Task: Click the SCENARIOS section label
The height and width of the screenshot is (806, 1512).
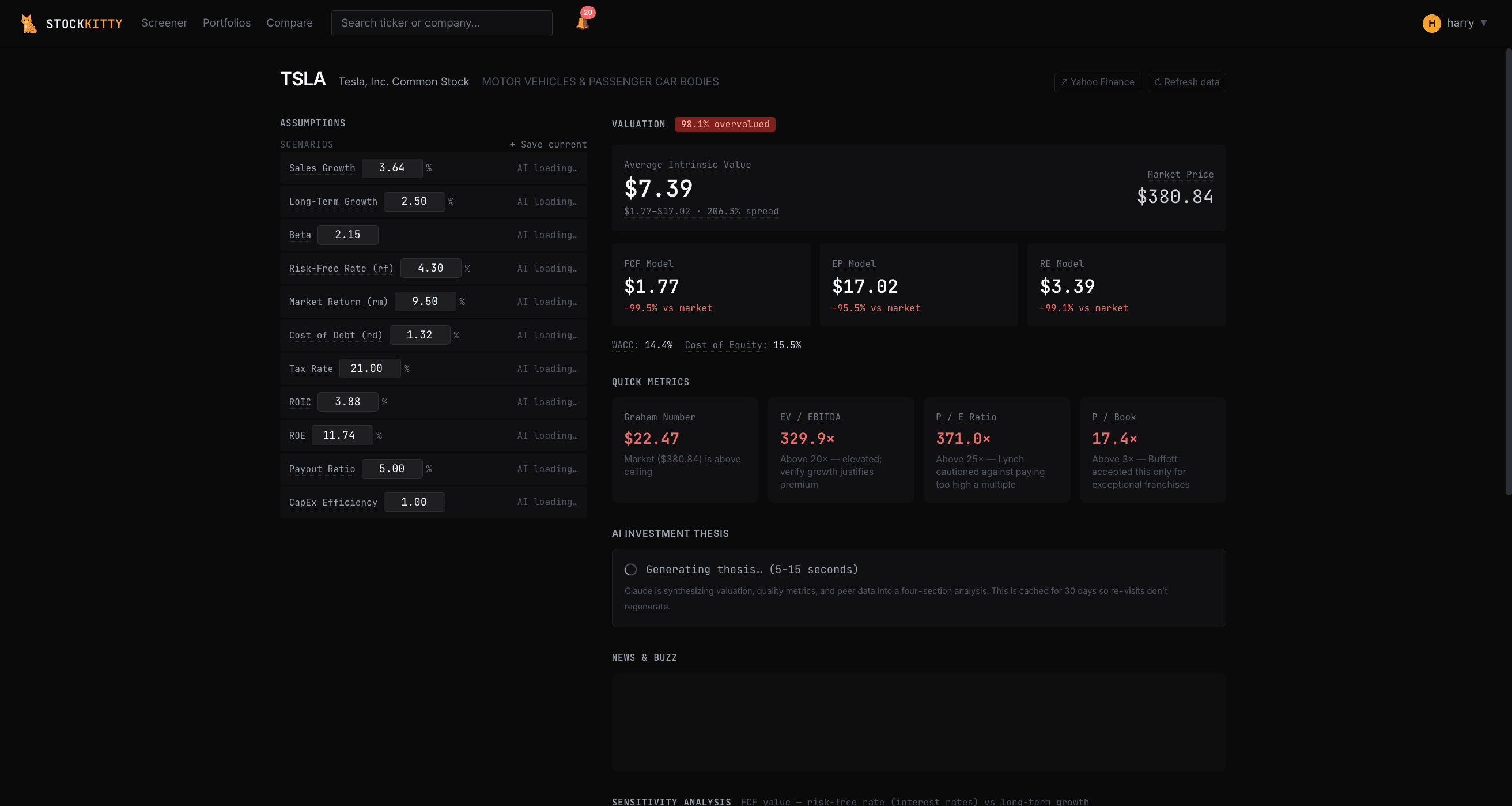Action: 307,145
